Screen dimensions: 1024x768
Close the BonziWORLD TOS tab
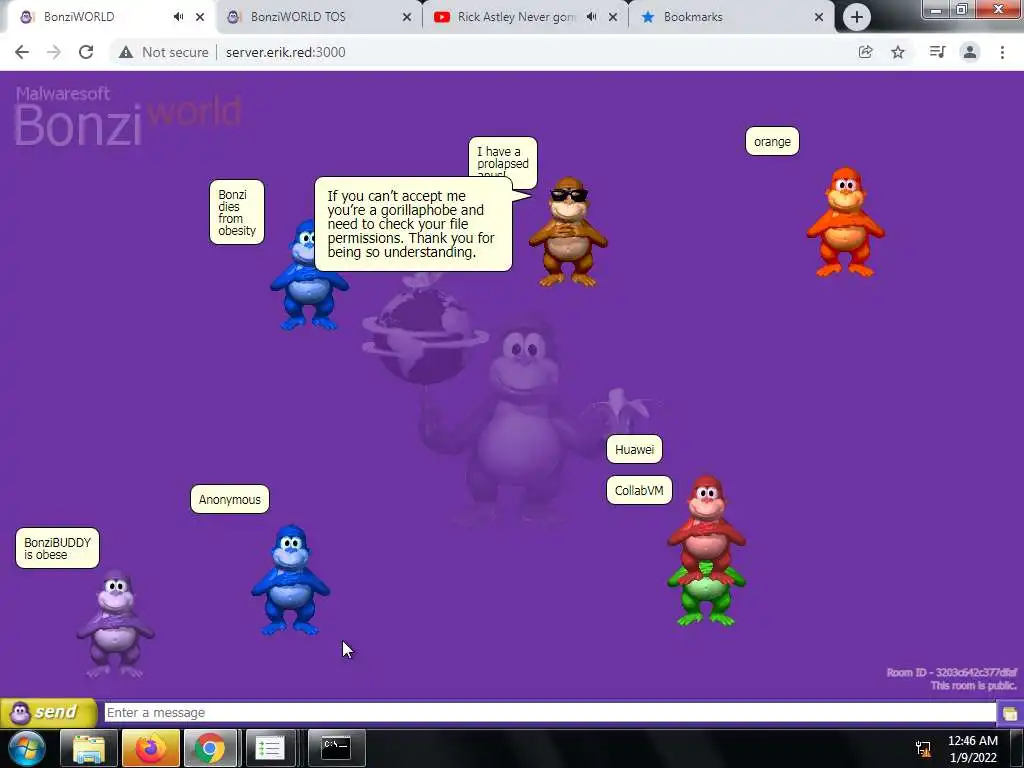click(x=407, y=17)
